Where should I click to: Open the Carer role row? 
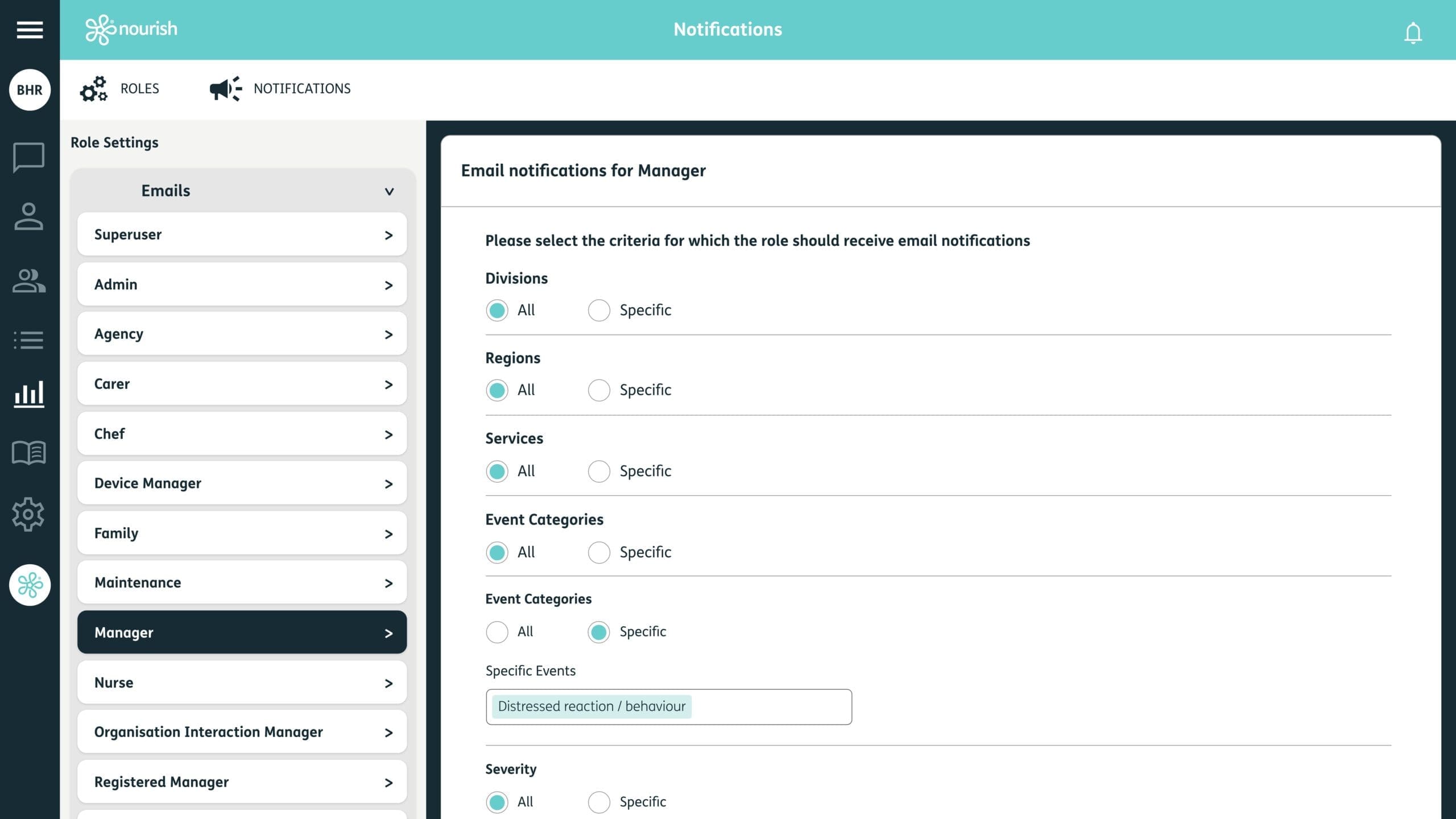pos(242,384)
